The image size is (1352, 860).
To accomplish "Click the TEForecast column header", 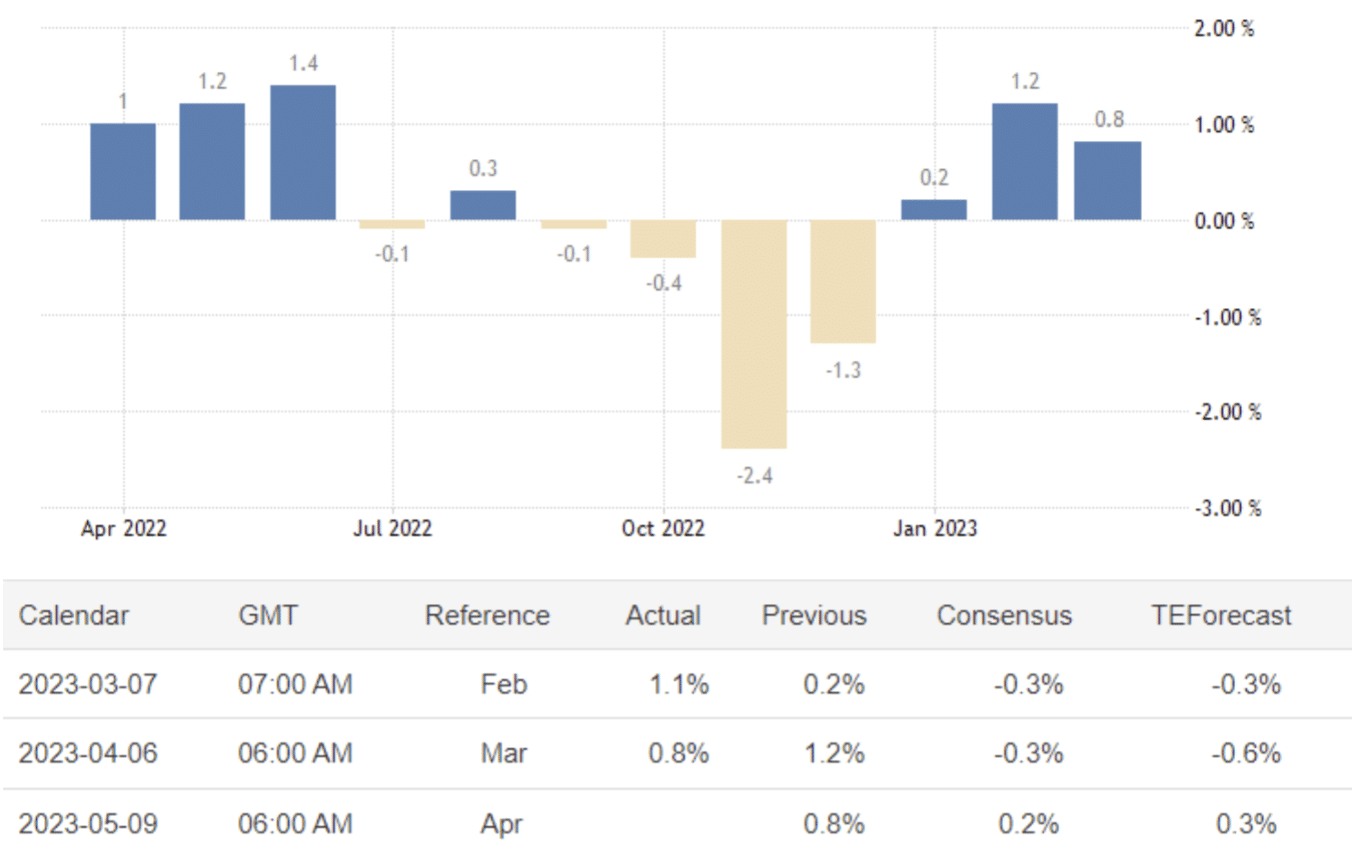I will pyautogui.click(x=1220, y=615).
